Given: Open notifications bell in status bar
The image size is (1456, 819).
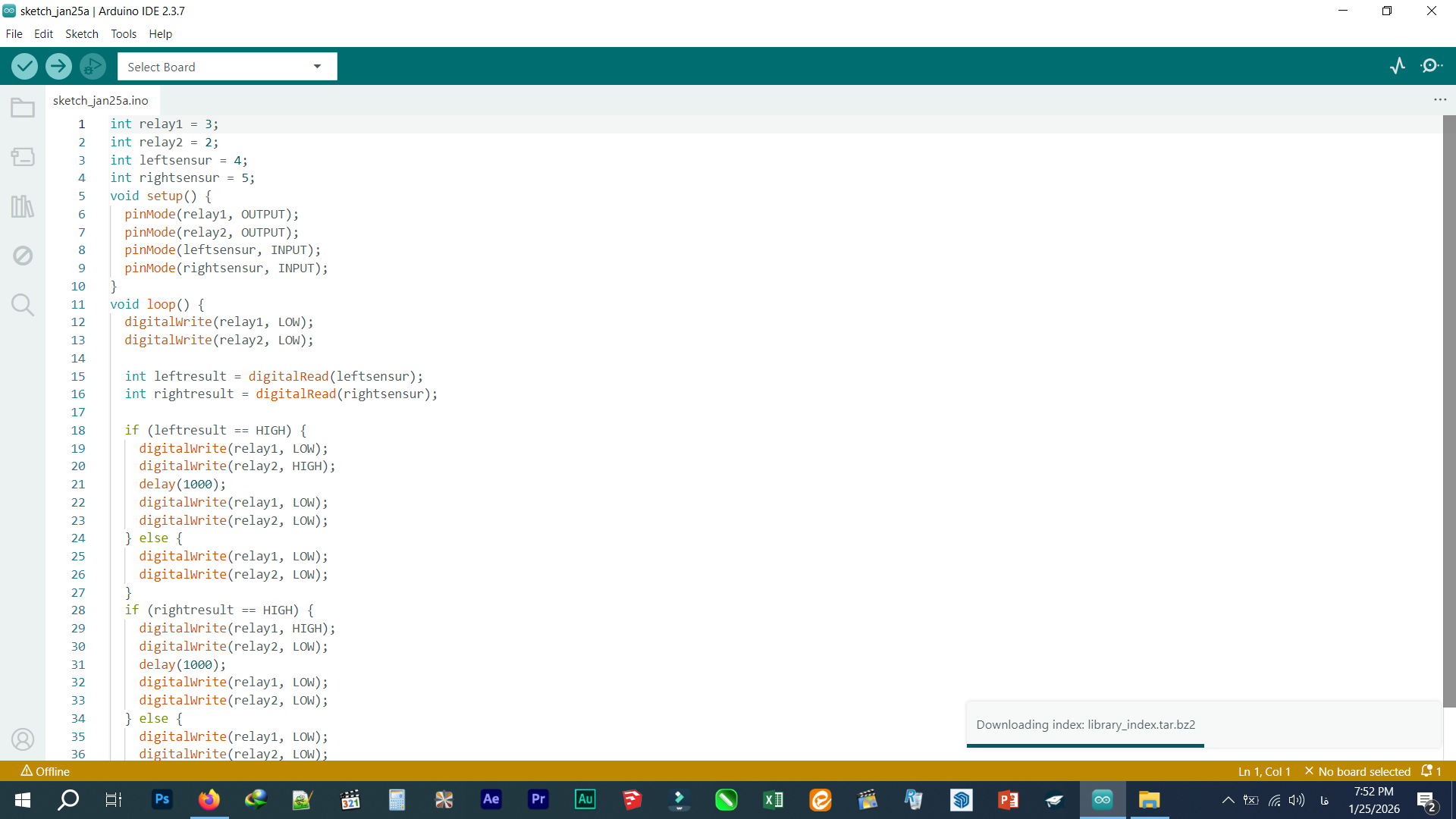Looking at the screenshot, I should (1428, 771).
